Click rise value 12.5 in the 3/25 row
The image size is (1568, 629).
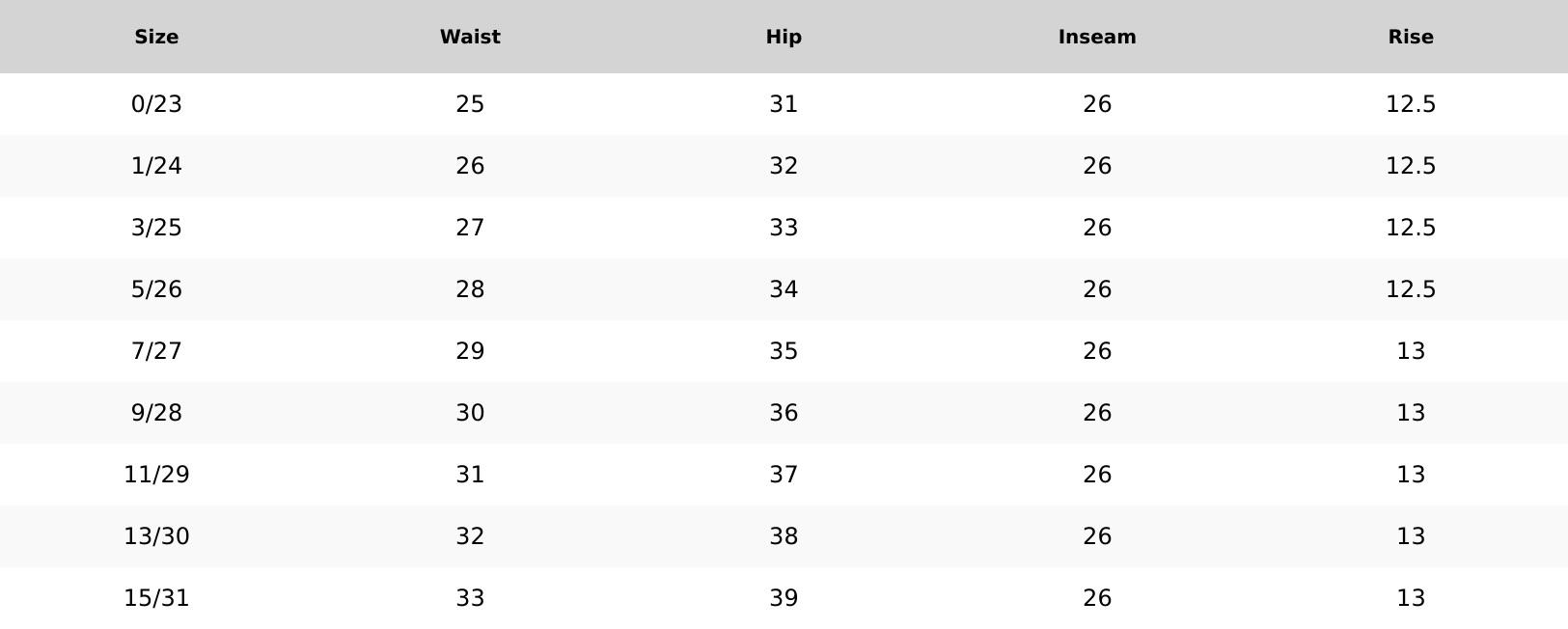(x=1411, y=228)
